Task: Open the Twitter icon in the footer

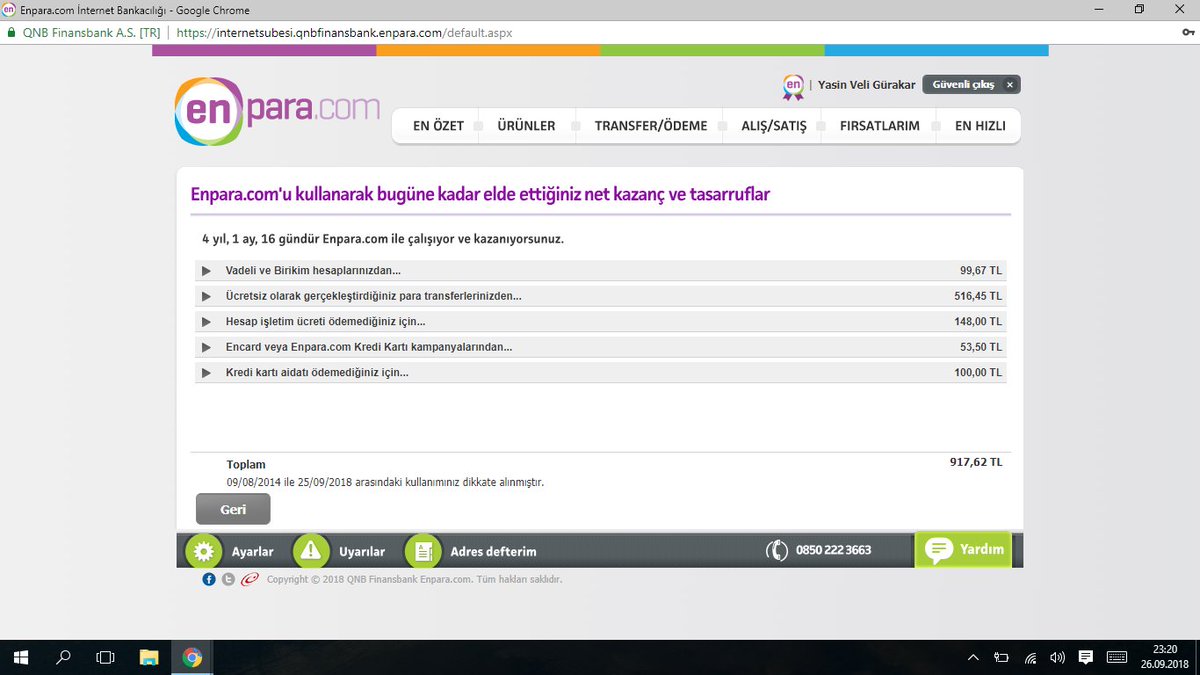Action: pos(228,579)
